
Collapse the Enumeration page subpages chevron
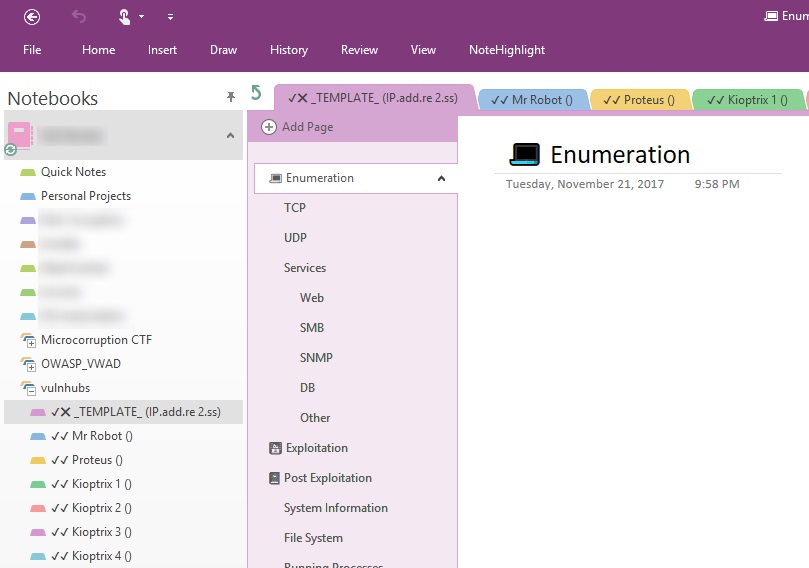coord(441,178)
